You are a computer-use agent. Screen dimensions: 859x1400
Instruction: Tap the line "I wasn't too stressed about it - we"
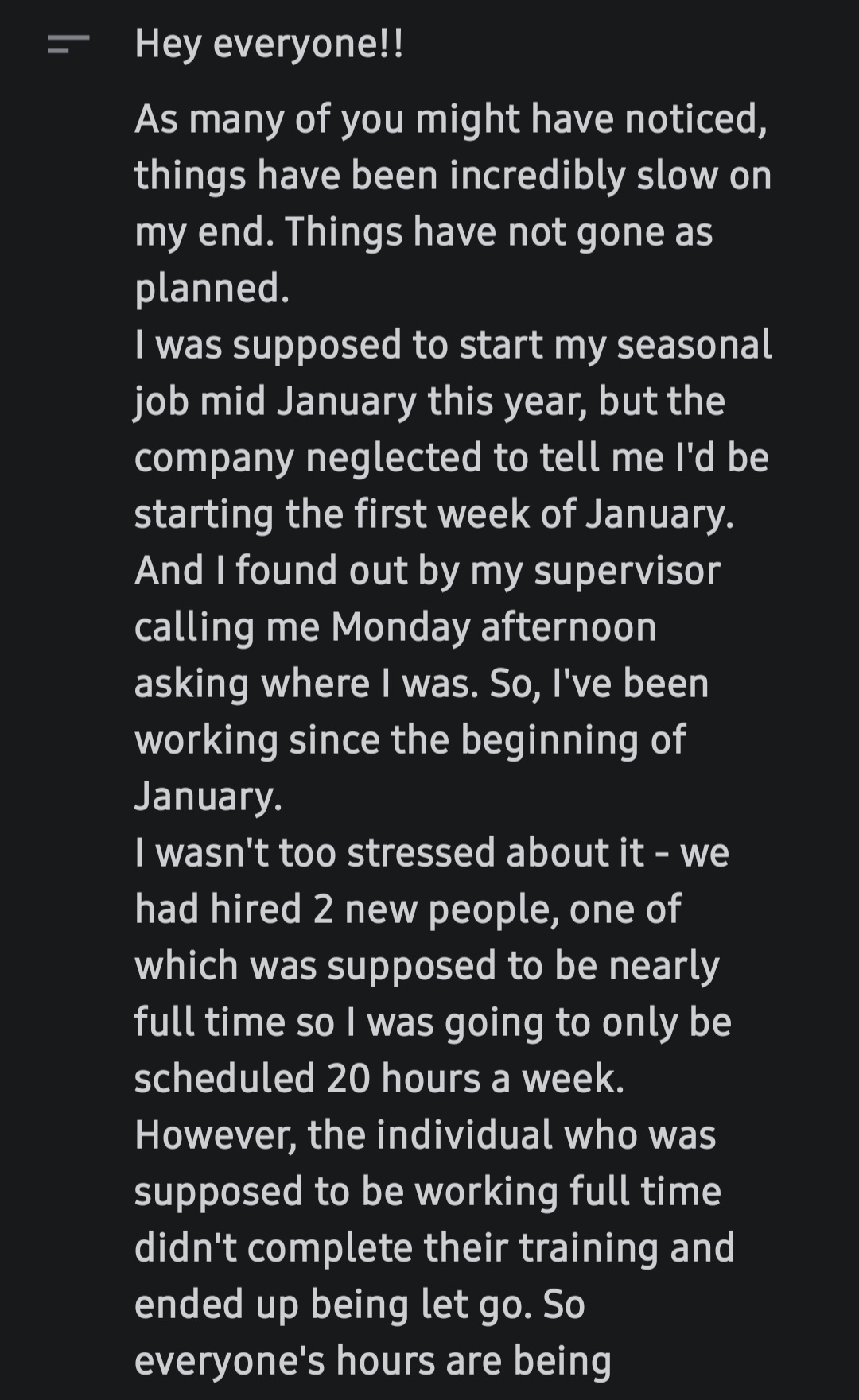click(432, 853)
